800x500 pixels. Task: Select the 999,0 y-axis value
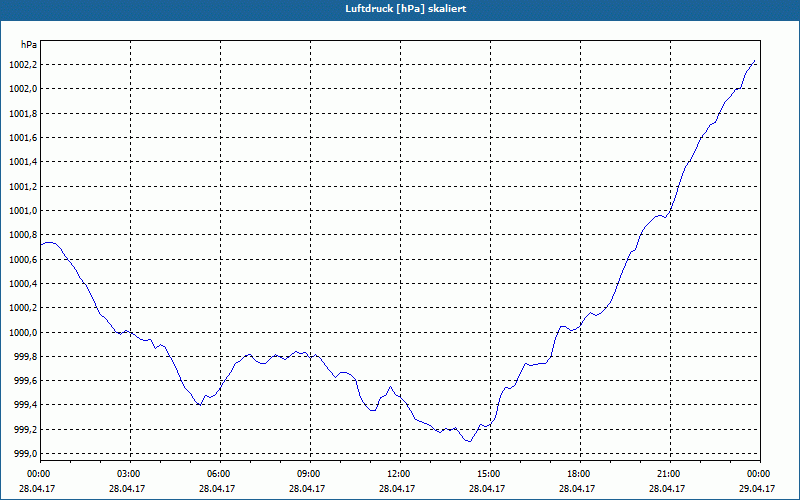(x=25, y=454)
